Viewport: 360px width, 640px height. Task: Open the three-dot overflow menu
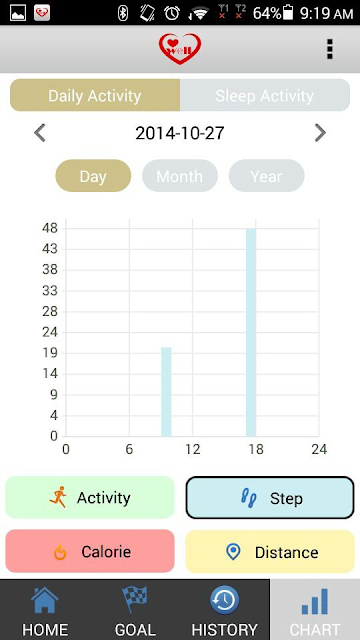tap(330, 49)
